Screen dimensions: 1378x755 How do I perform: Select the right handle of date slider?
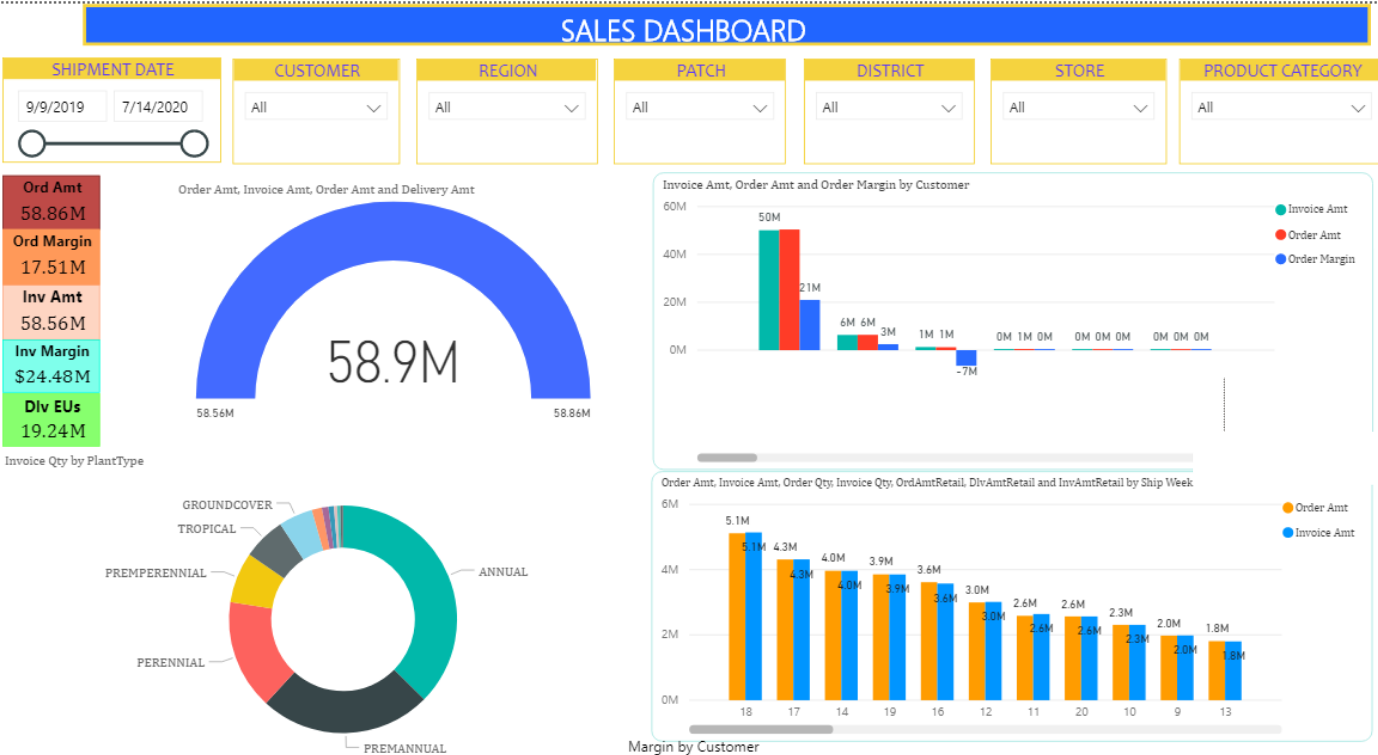[x=195, y=144]
